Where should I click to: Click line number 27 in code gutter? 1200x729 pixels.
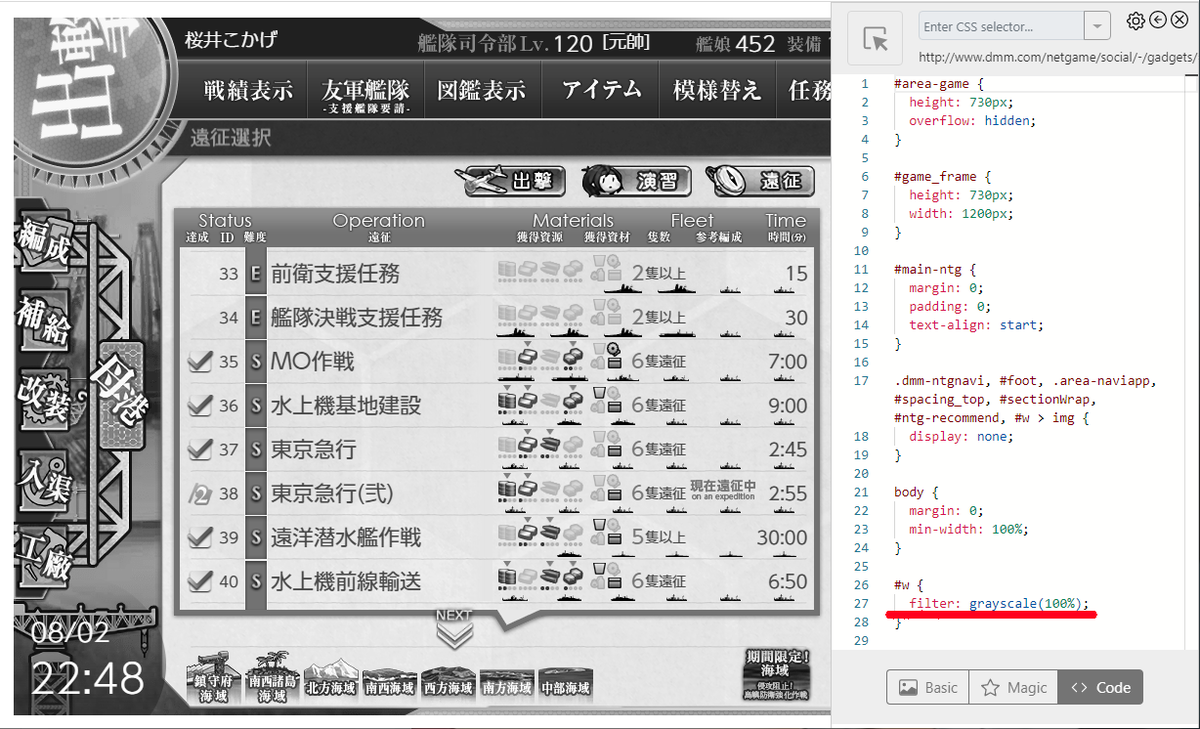coord(861,603)
